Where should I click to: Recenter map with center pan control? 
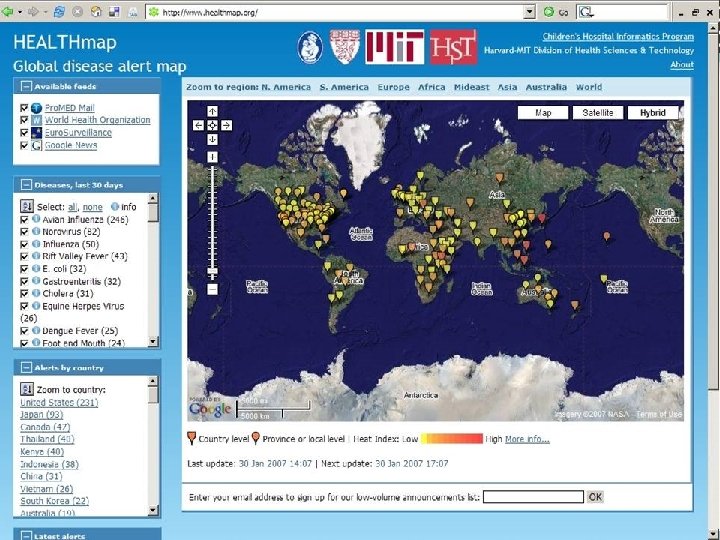[212, 125]
